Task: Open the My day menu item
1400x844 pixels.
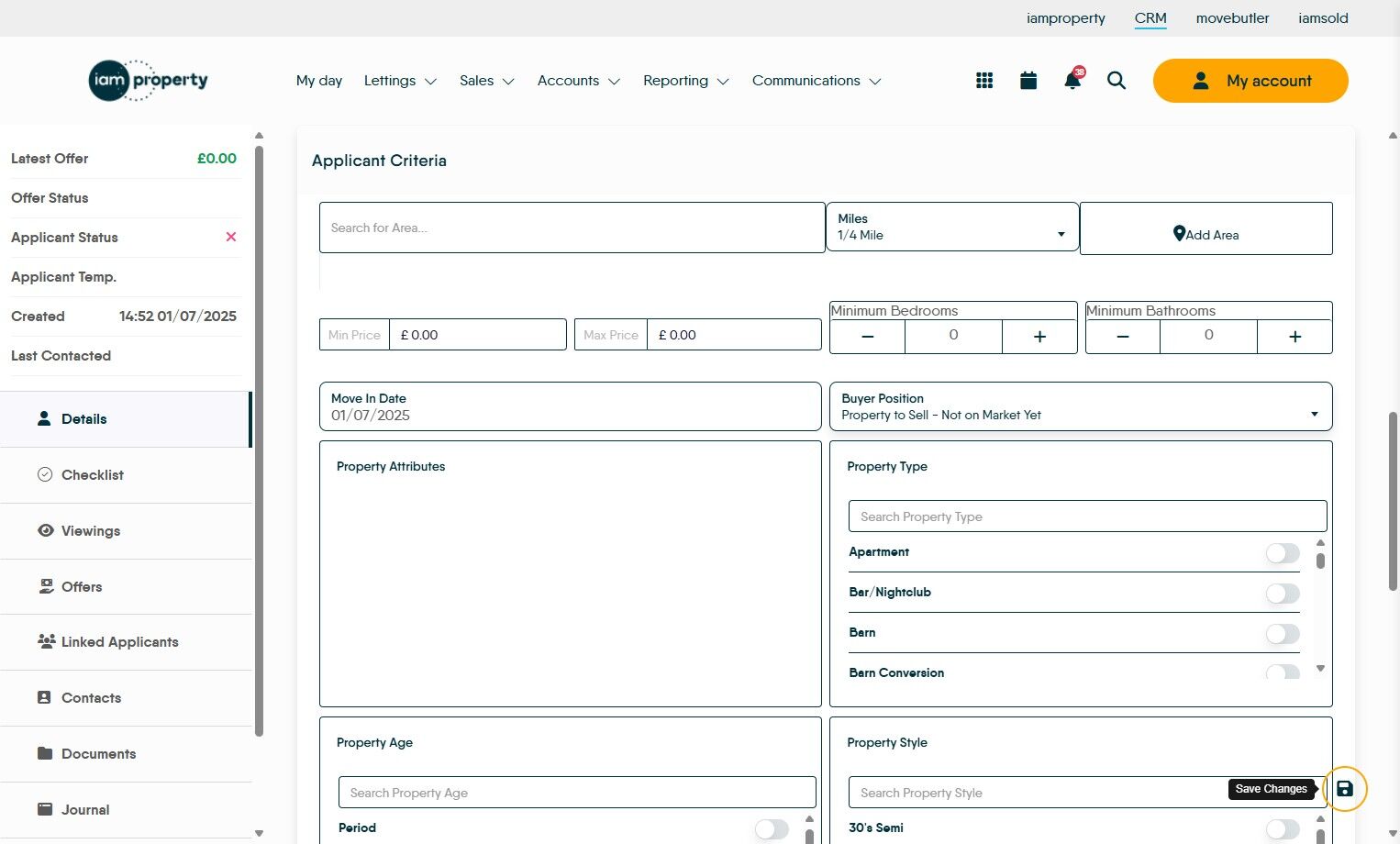Action: [x=318, y=81]
